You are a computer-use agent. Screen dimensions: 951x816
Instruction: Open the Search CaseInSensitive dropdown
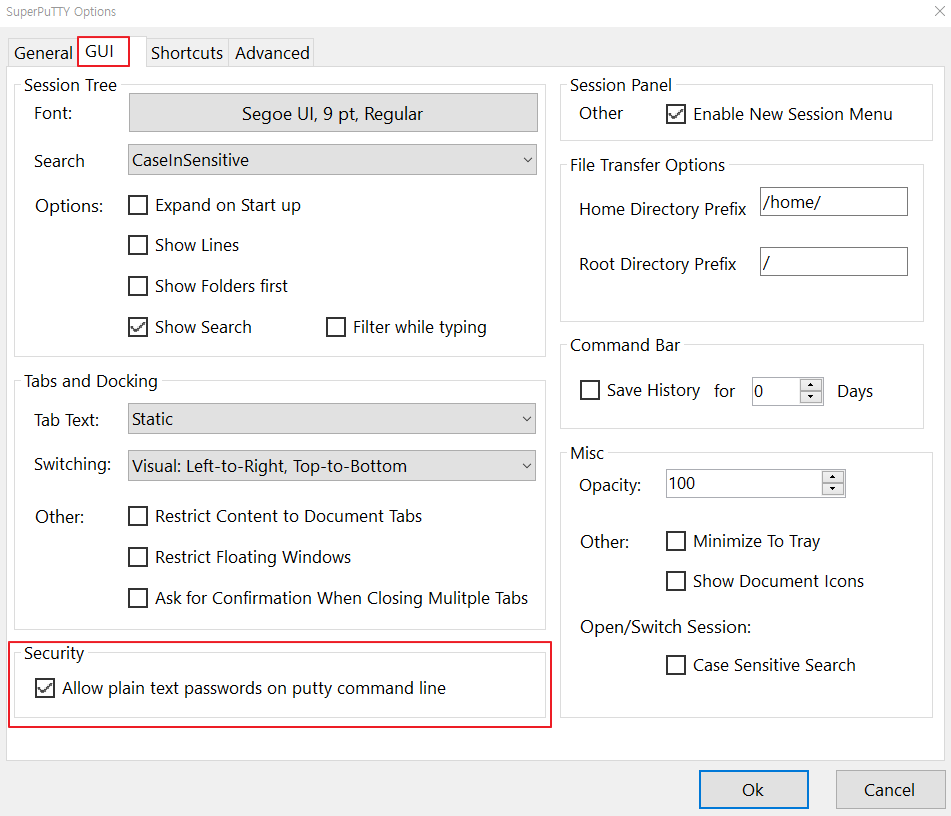pos(332,160)
